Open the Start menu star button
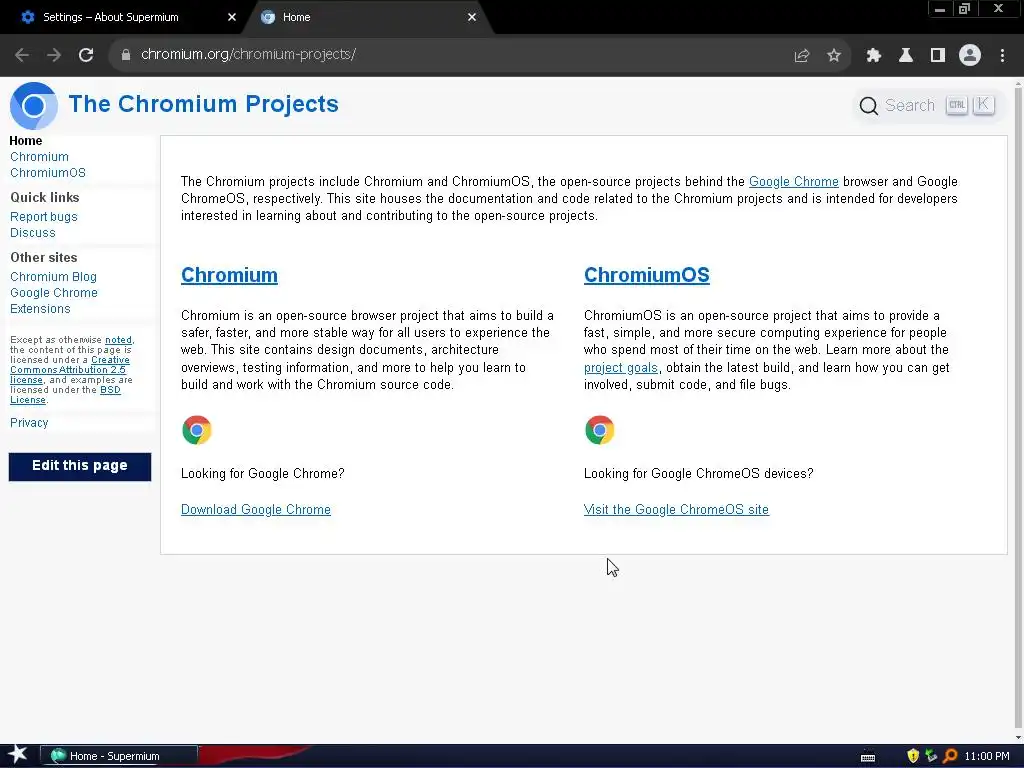Screen dimensions: 1024x768 [x=18, y=755]
